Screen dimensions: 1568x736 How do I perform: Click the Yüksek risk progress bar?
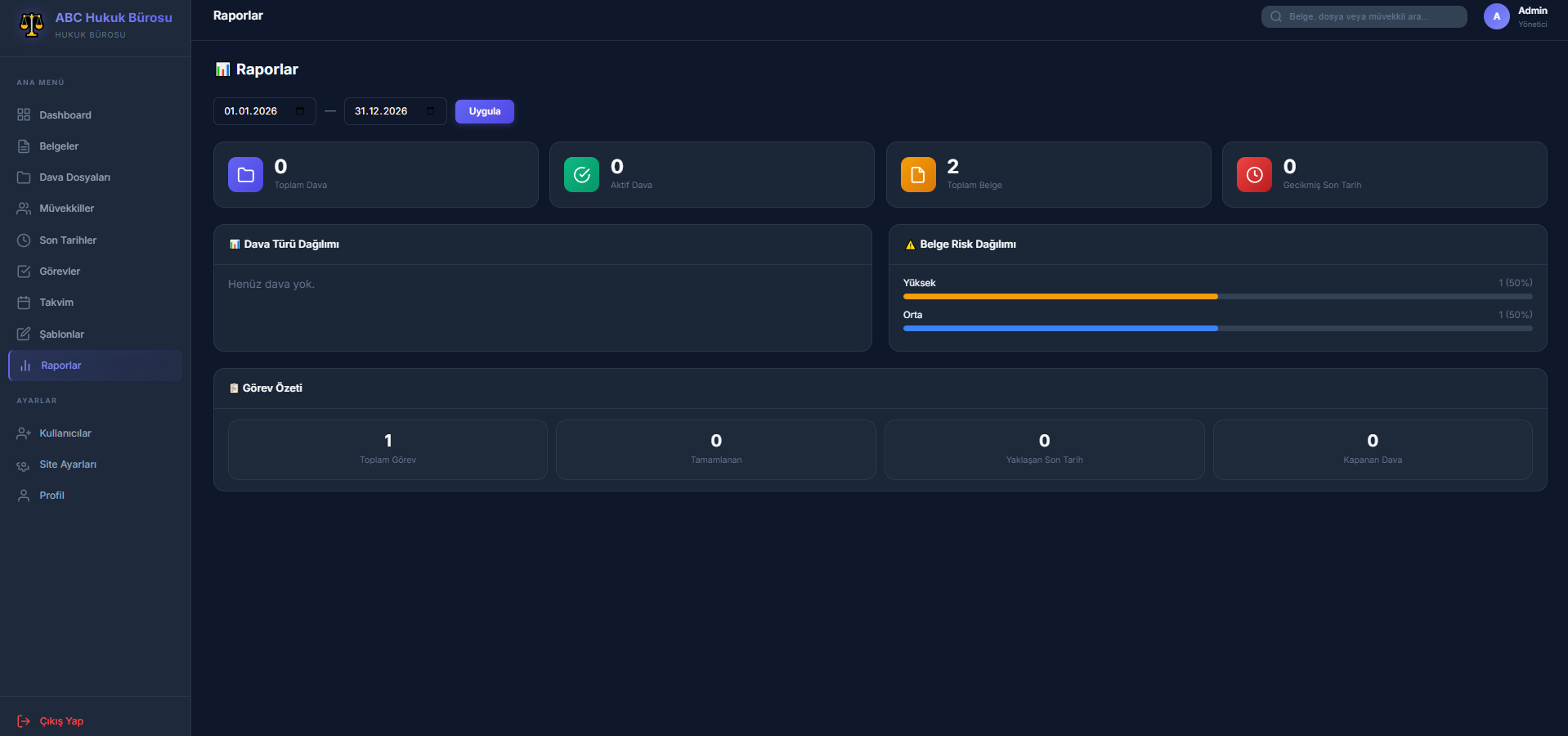pyautogui.click(x=1218, y=297)
